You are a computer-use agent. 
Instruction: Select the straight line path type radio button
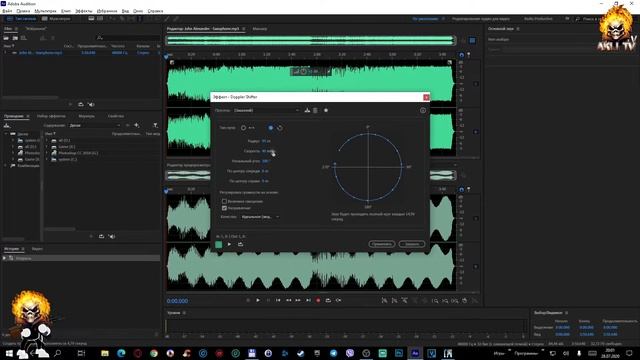(243, 128)
